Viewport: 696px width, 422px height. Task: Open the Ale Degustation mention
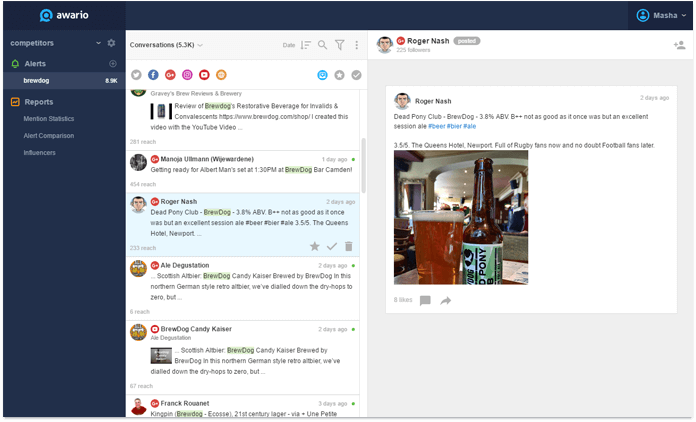click(243, 288)
